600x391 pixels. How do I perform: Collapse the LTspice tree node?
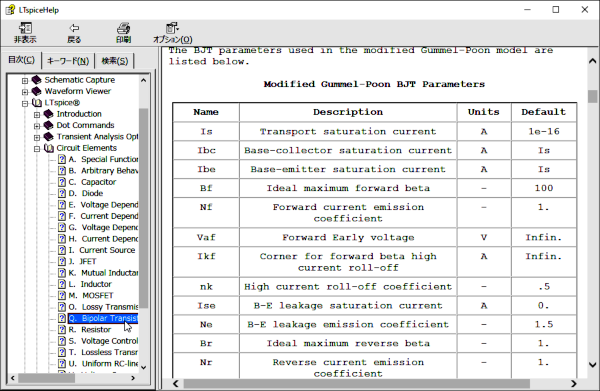click(25, 103)
